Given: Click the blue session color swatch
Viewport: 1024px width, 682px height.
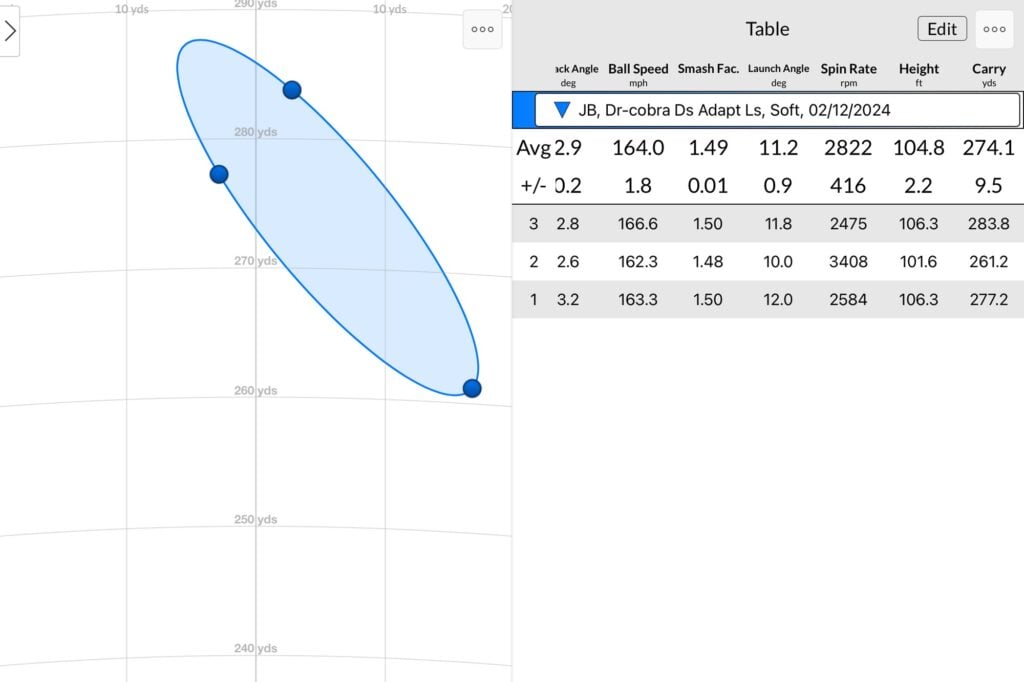Looking at the screenshot, I should click(x=522, y=110).
